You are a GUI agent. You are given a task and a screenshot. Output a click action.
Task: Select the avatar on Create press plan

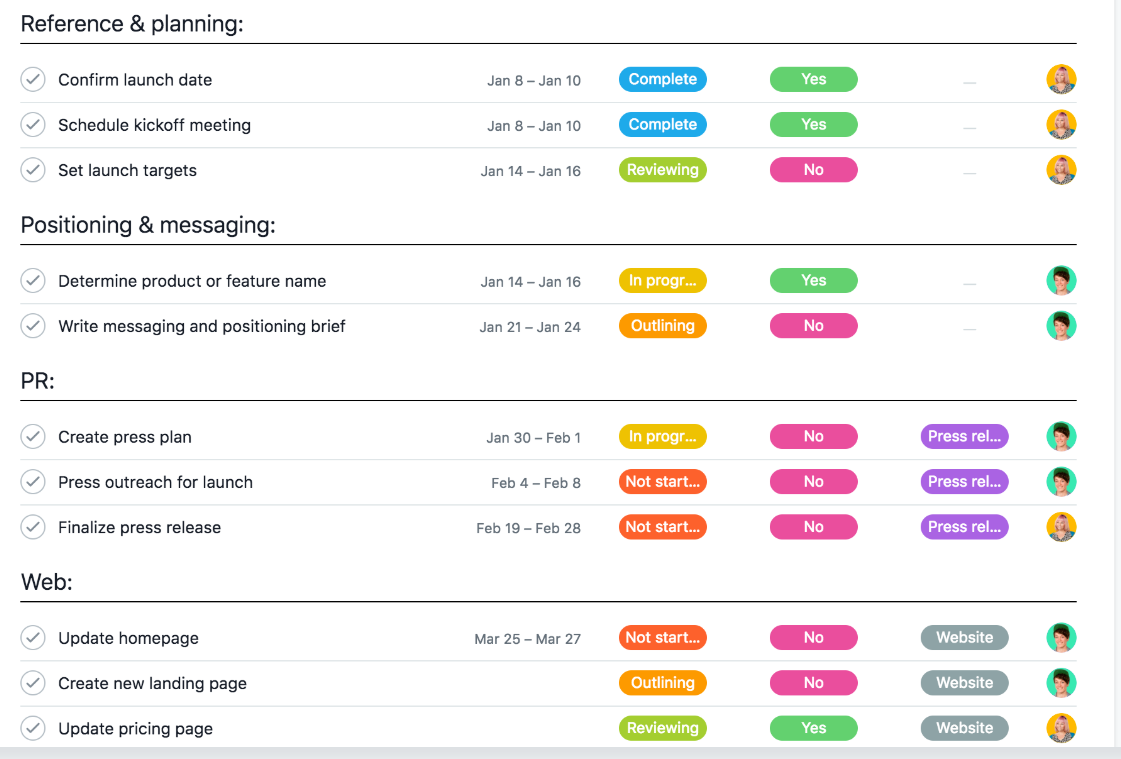click(x=1061, y=436)
